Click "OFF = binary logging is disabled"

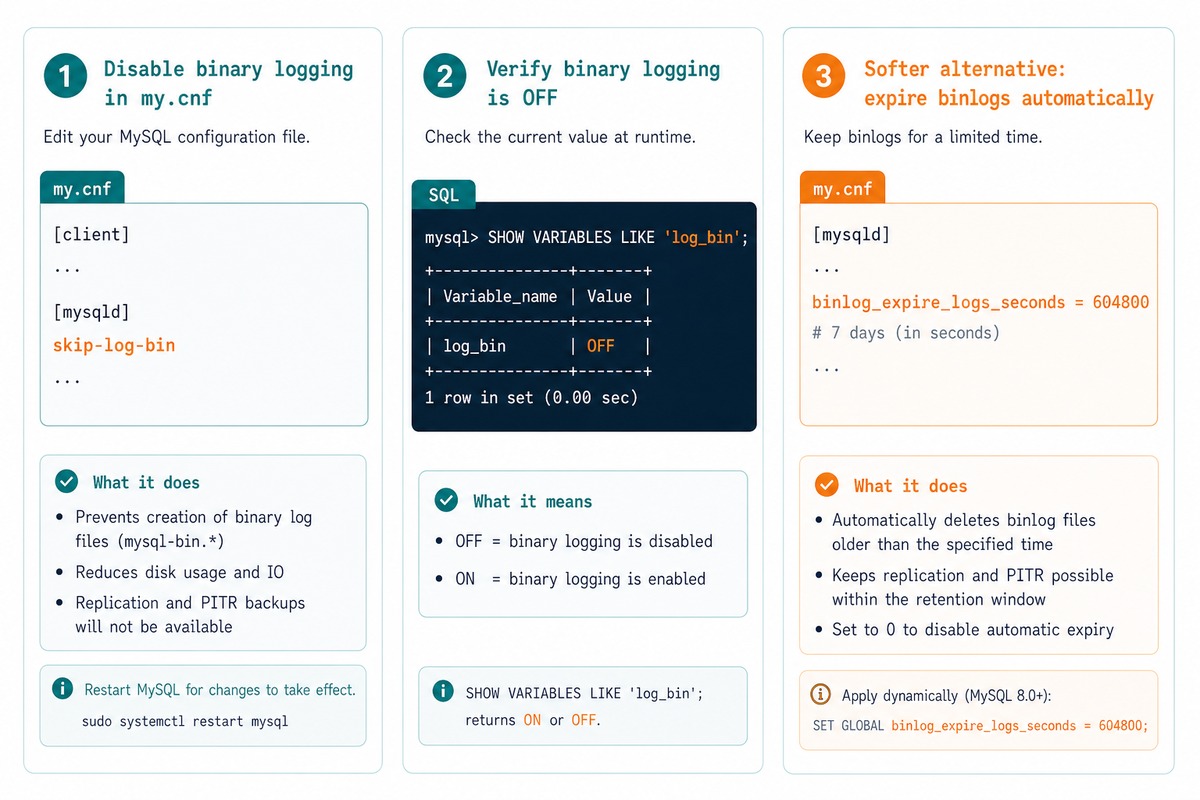pos(584,541)
